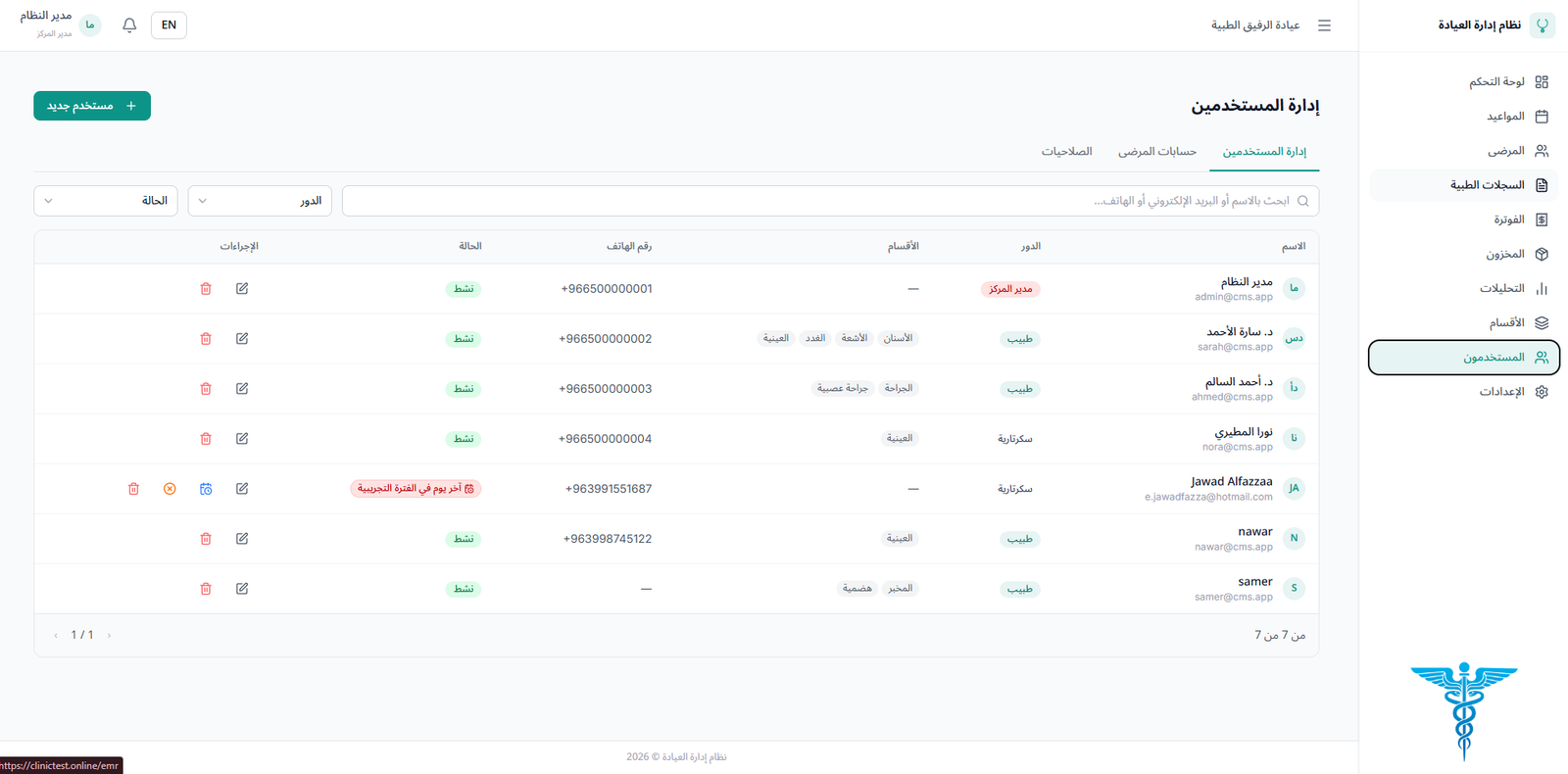Open the الدور role filter dropdown

click(x=260, y=201)
